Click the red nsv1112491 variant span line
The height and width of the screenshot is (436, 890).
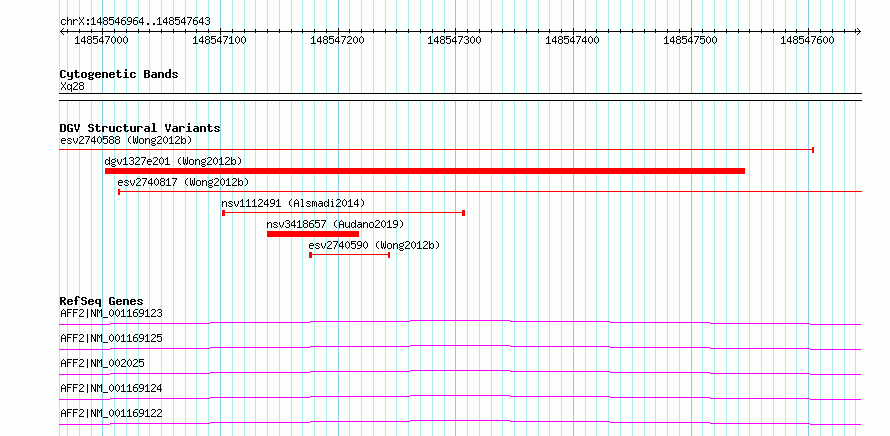click(343, 213)
